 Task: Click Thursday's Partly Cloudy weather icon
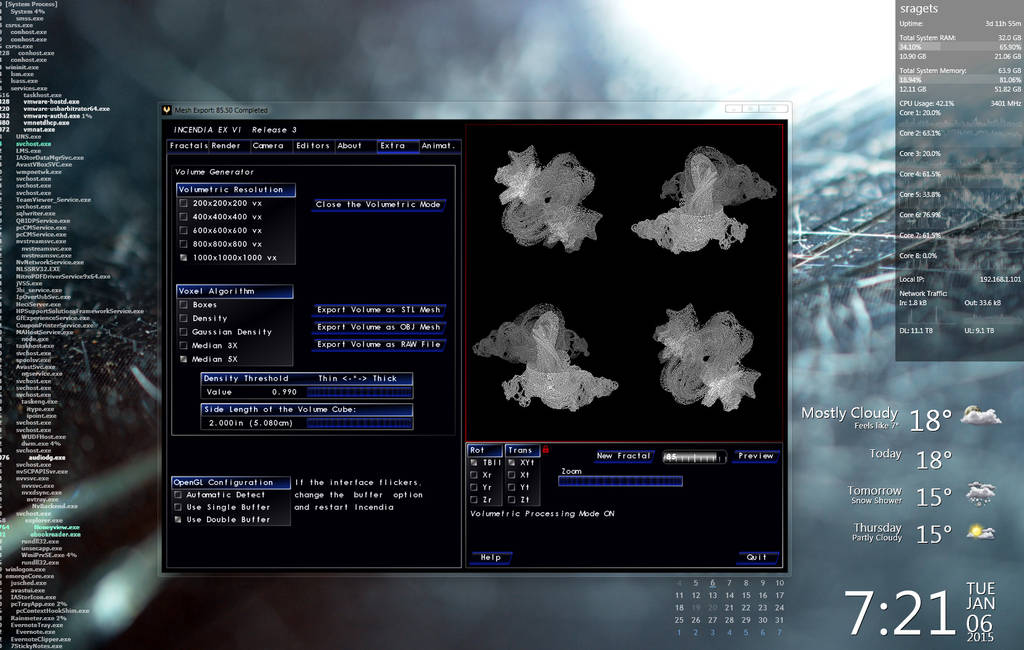click(980, 532)
